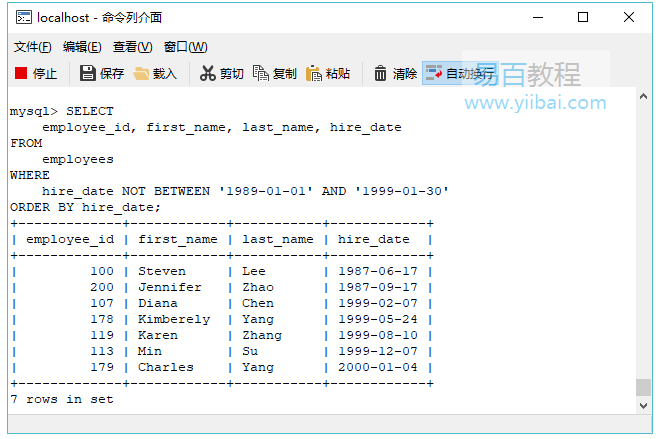
Task: Open the 查看 (View) menu
Action: point(132,47)
